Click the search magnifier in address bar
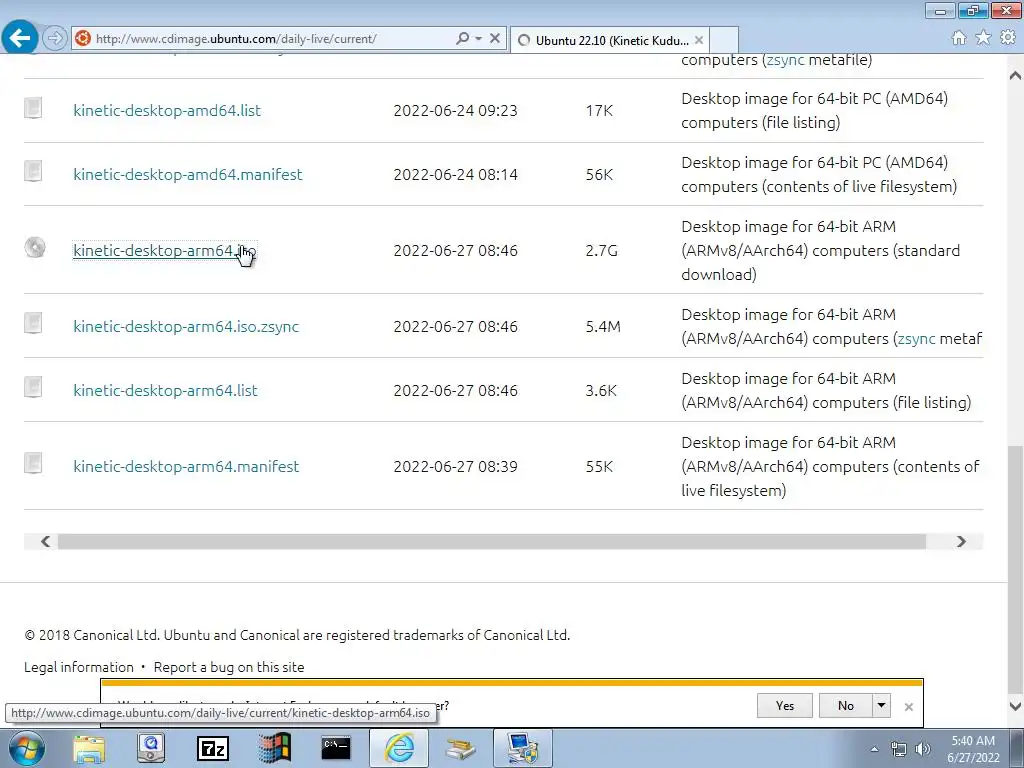 point(463,39)
